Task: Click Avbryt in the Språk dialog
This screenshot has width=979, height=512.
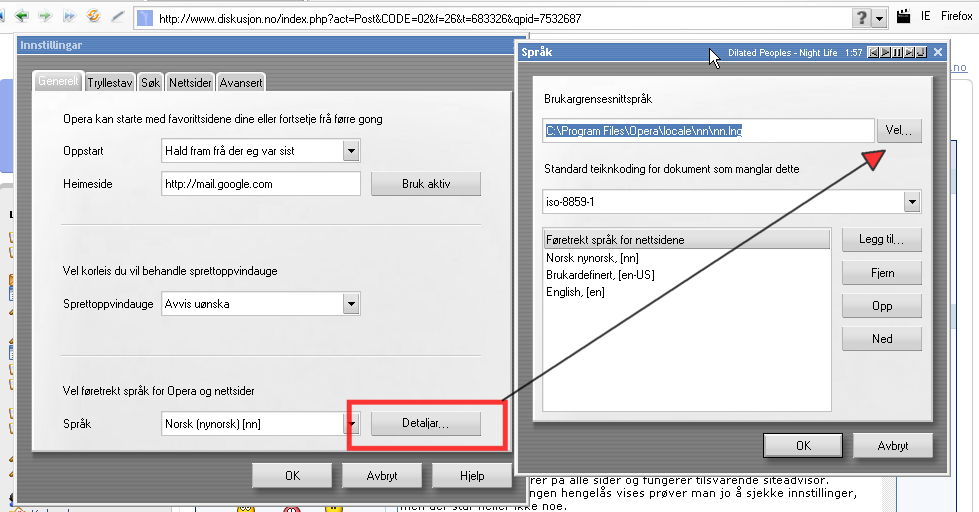Action: click(893, 446)
